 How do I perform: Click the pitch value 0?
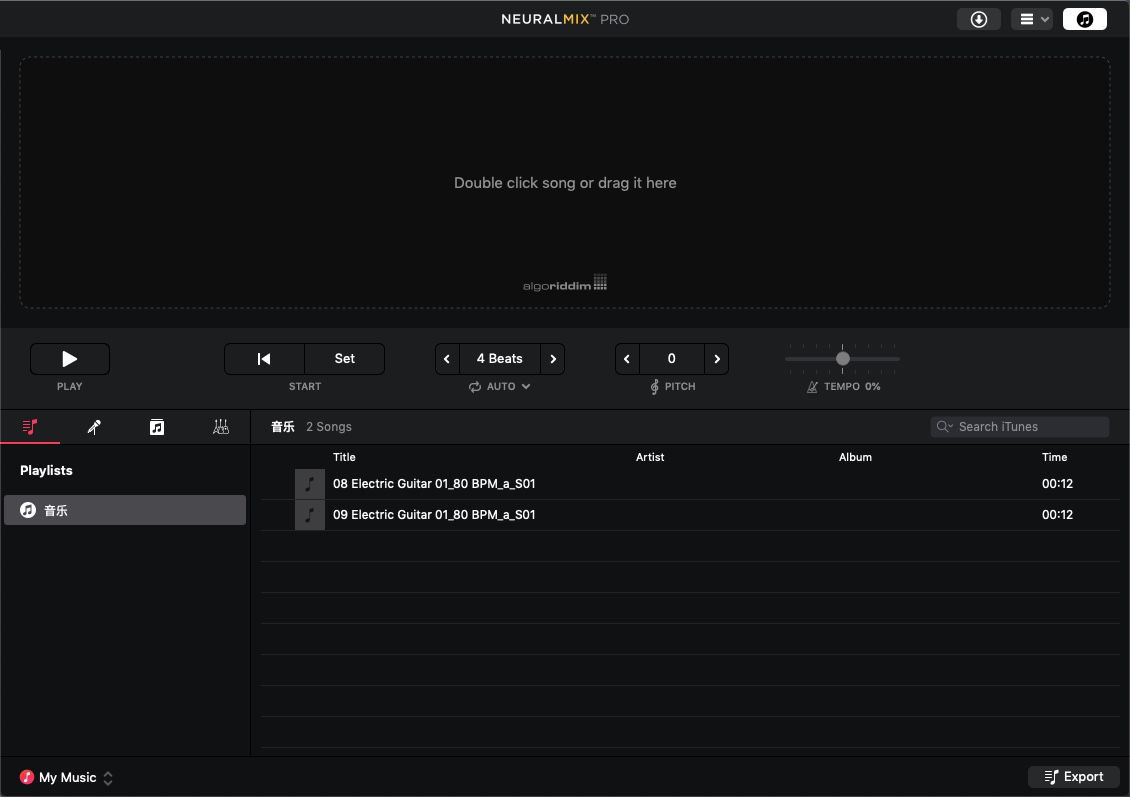click(672, 359)
